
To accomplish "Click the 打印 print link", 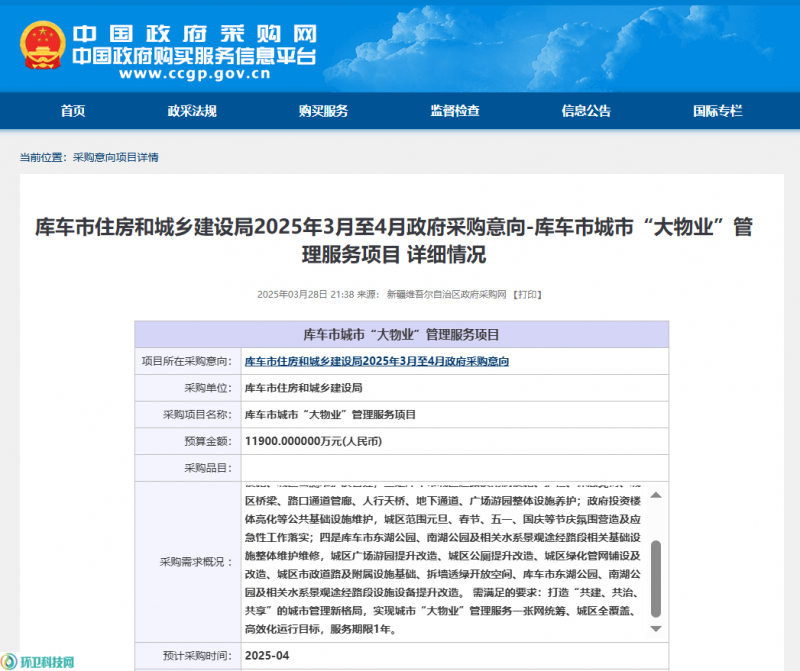I will point(527,294).
